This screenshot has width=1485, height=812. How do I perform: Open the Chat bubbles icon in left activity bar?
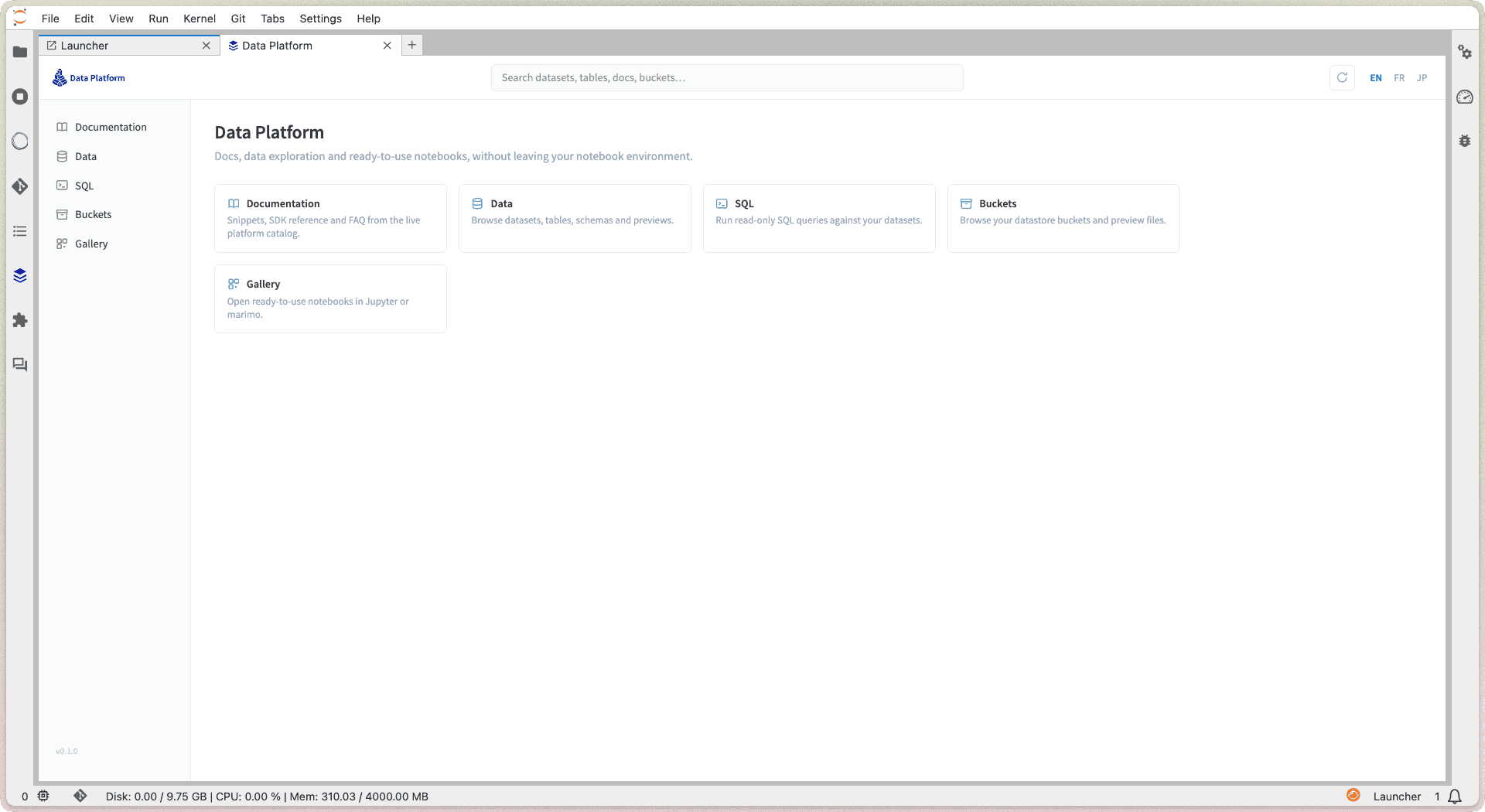click(x=20, y=365)
